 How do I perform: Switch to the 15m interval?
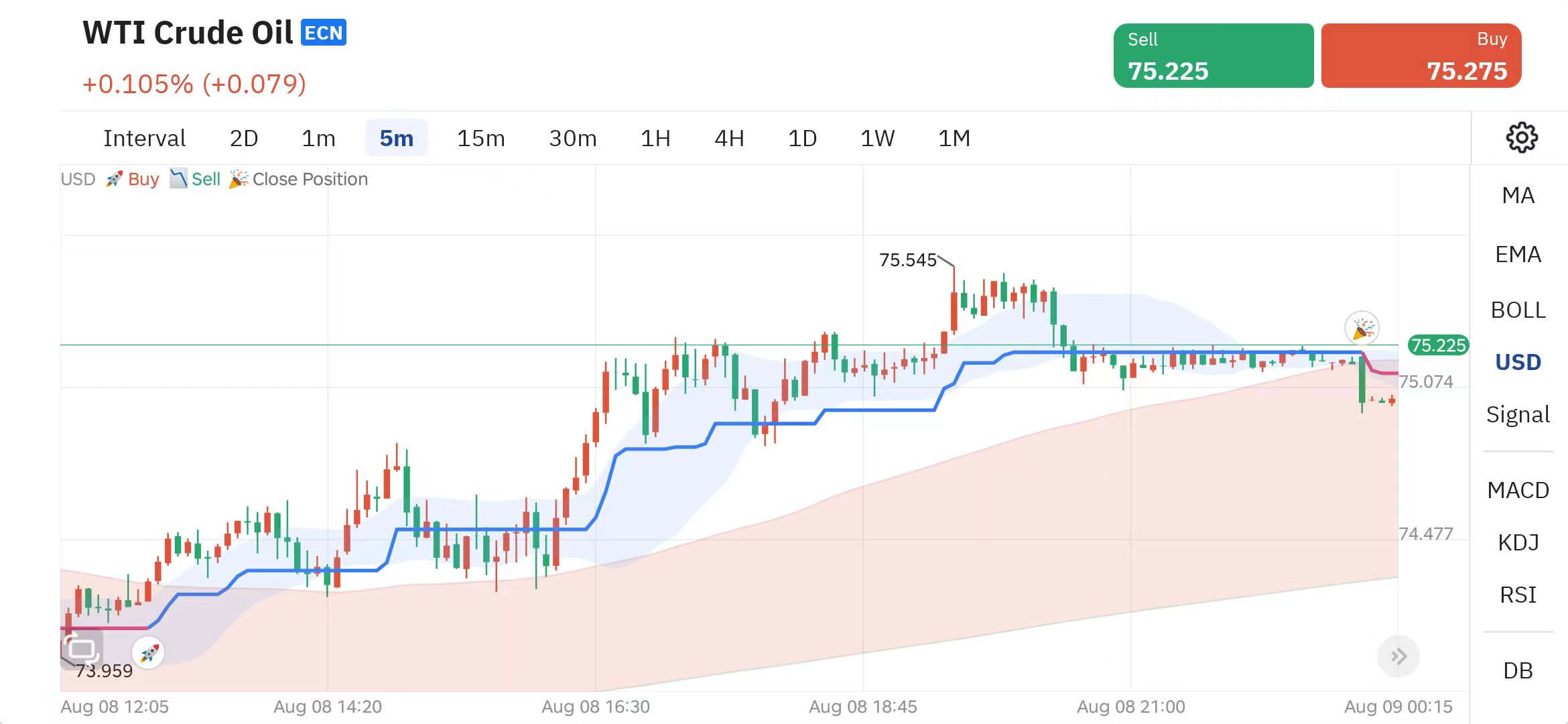tap(480, 139)
